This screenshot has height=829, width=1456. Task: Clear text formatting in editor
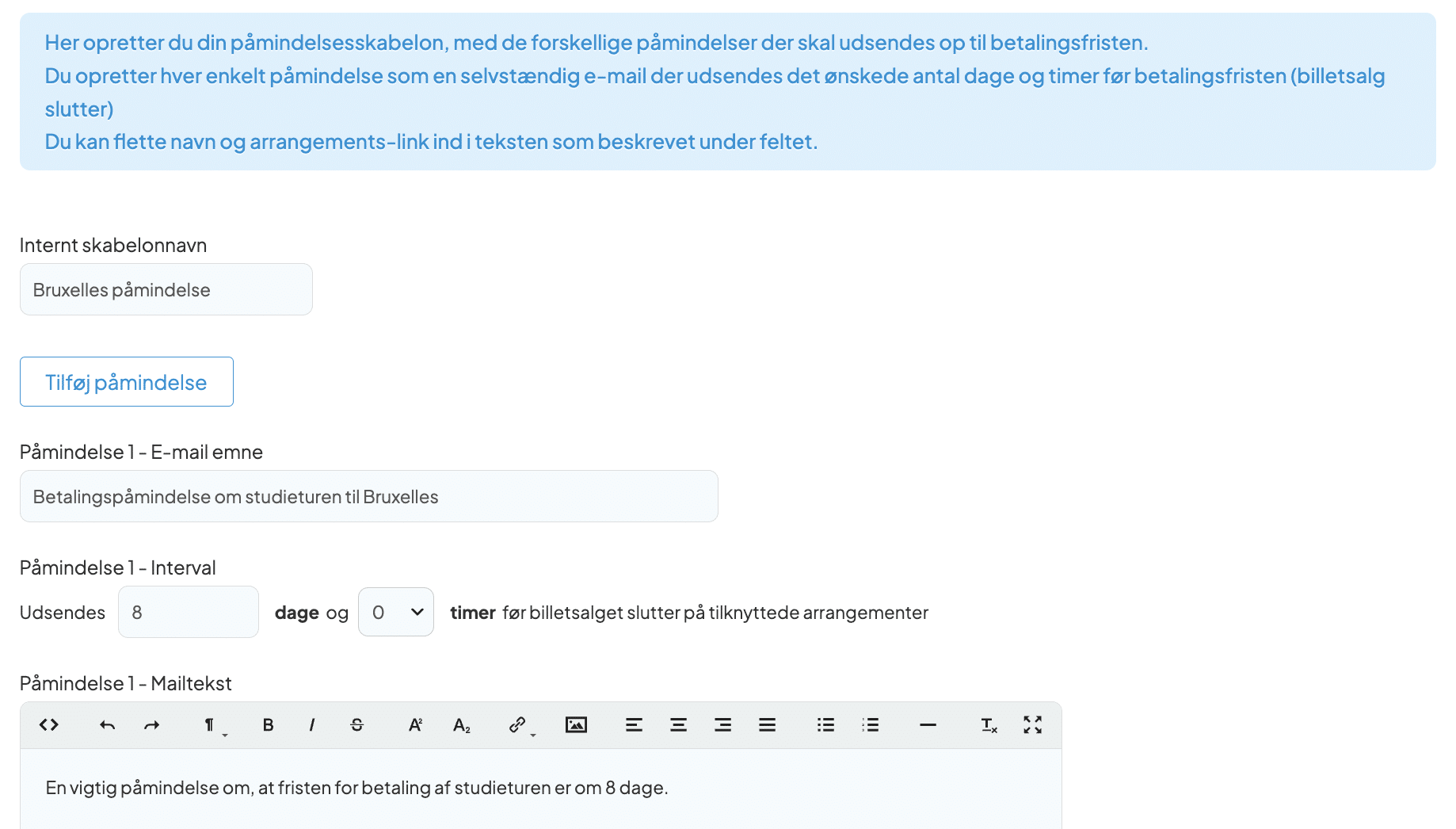[989, 725]
